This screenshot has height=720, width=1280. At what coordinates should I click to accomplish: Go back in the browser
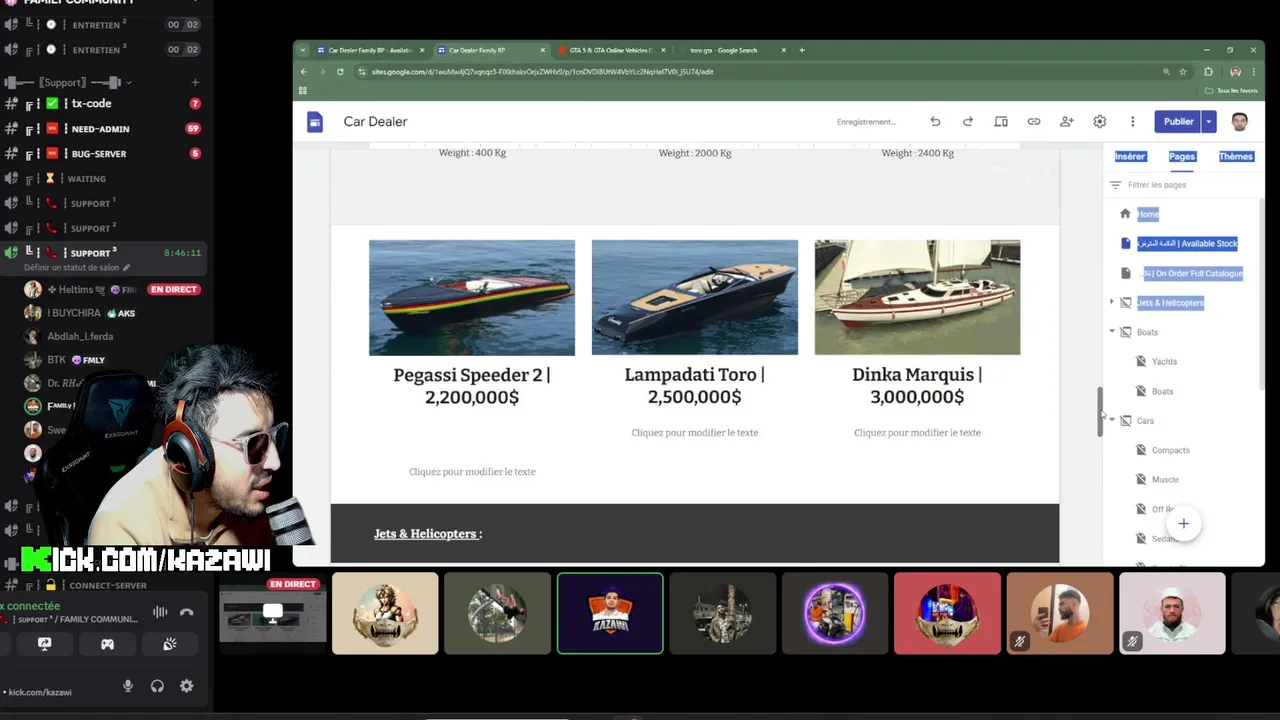(x=304, y=72)
